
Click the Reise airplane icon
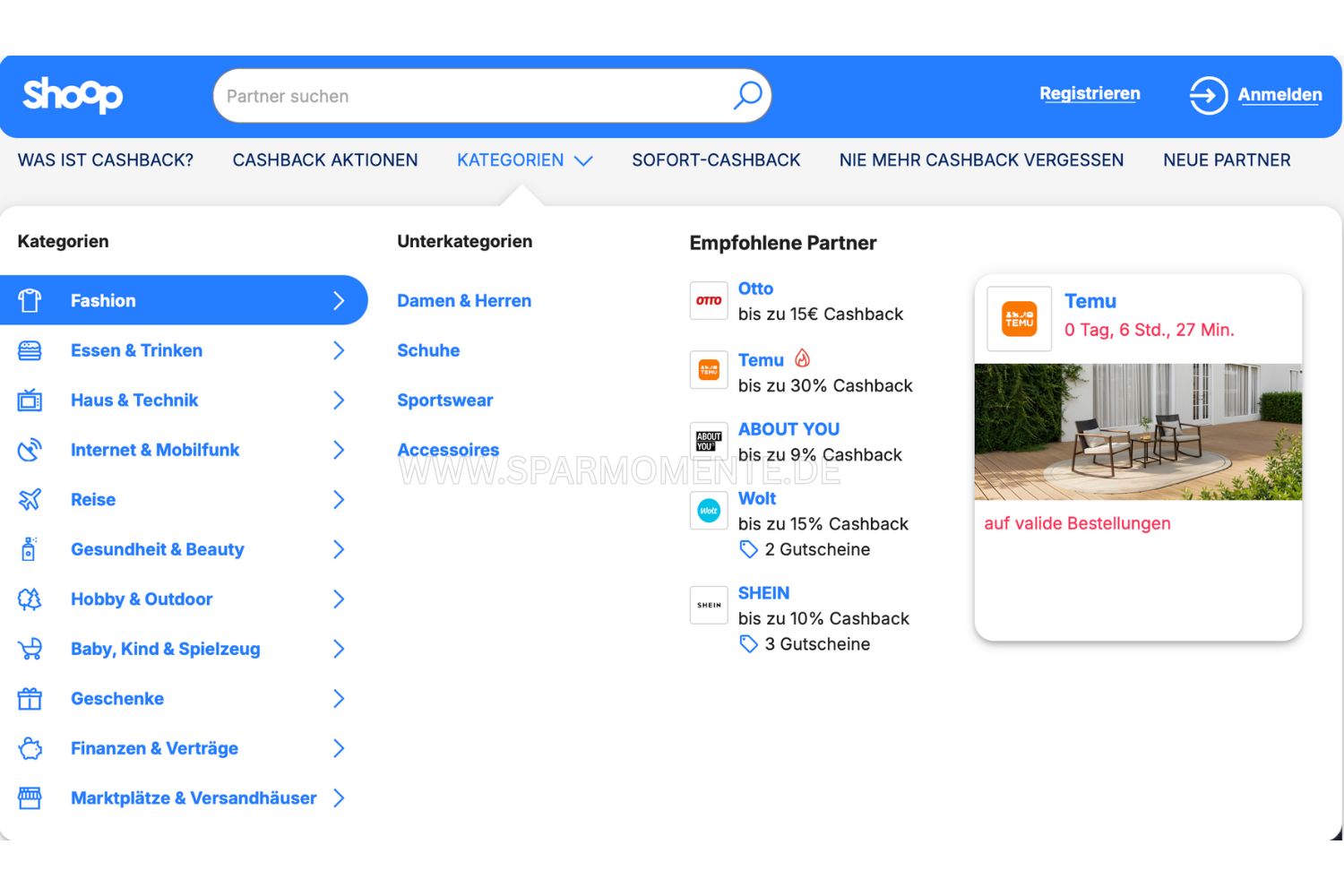[x=30, y=499]
